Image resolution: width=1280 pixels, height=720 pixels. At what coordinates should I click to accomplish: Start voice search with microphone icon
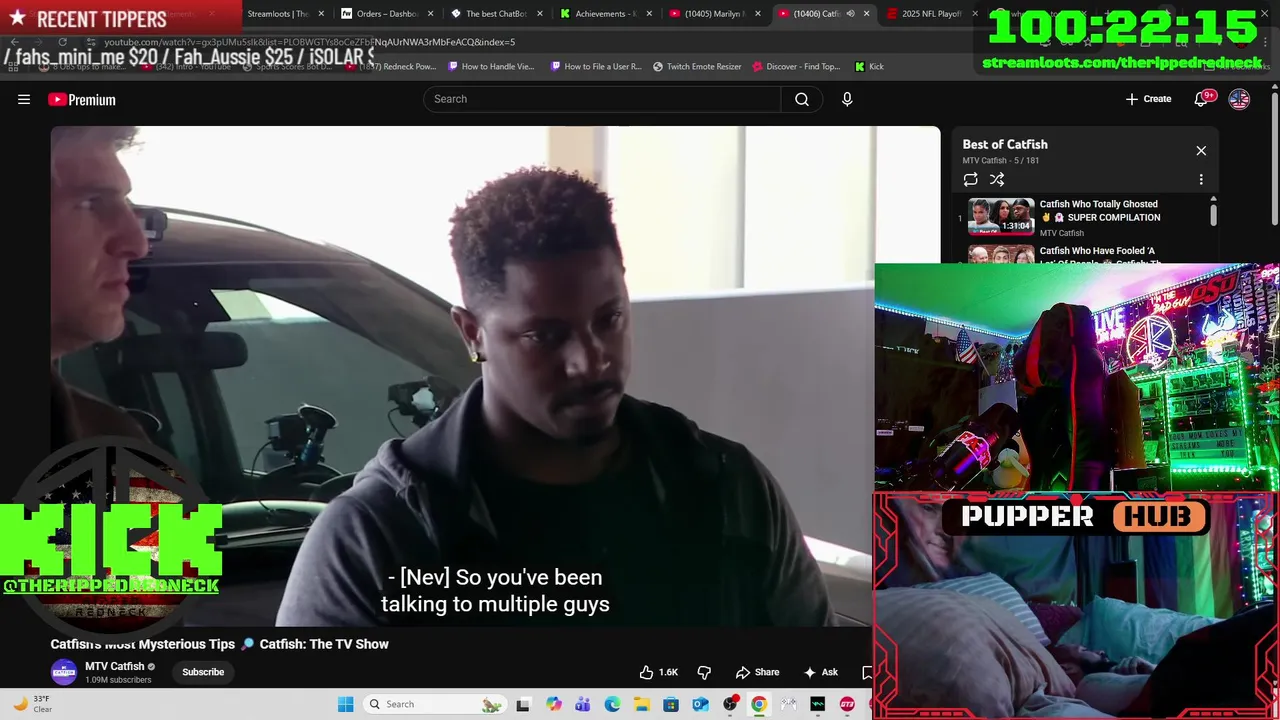[847, 99]
